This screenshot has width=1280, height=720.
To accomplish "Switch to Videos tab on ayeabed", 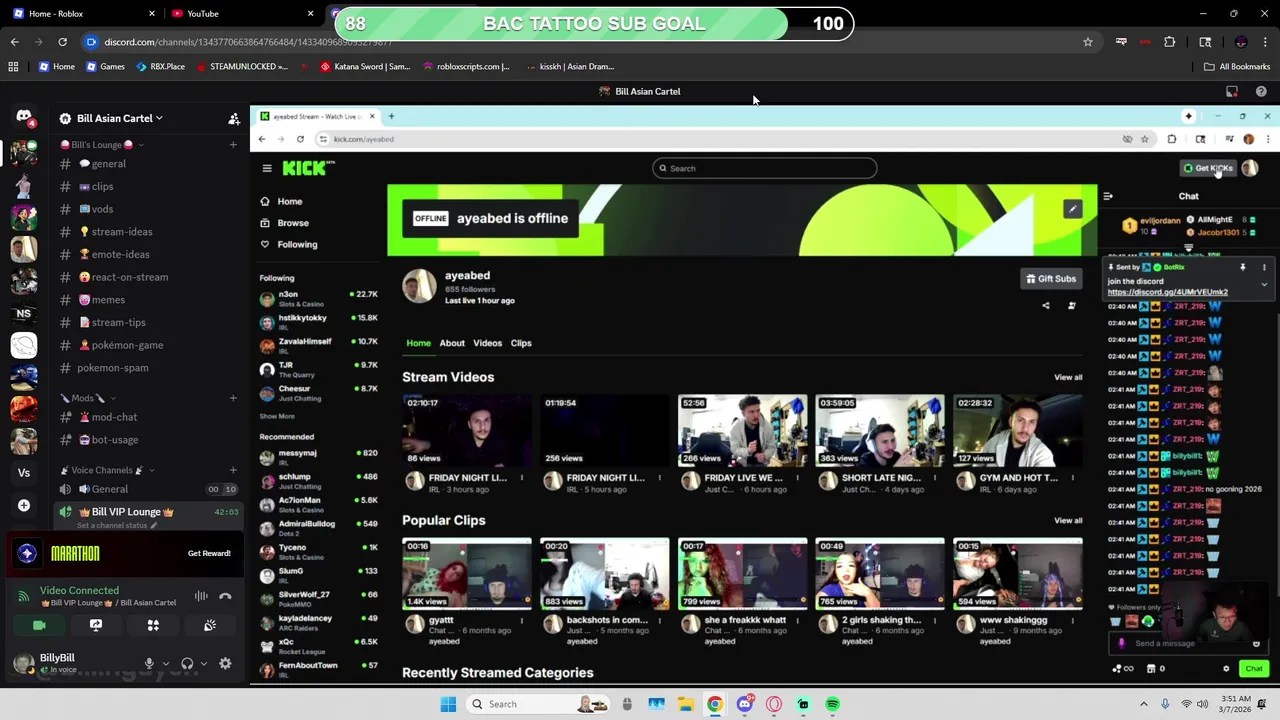I will pos(487,343).
